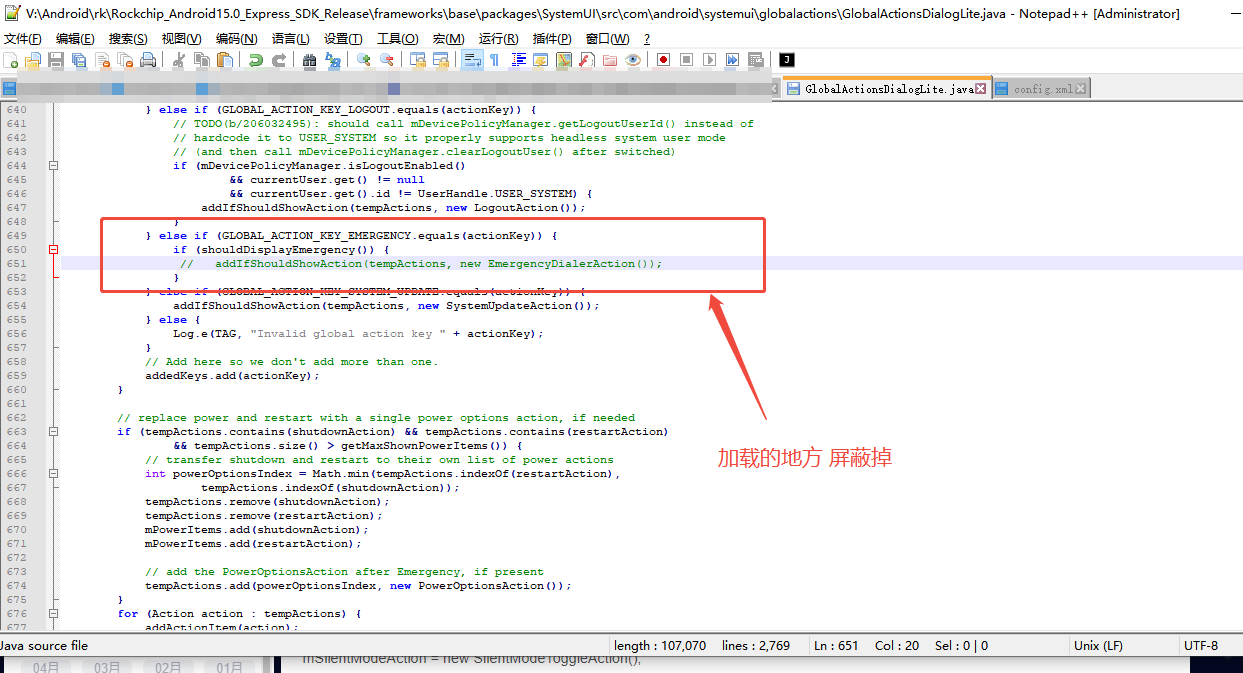Image resolution: width=1243 pixels, height=673 pixels.
Task: Toggle synchronized horizontal scrolling icon
Action: tap(441, 60)
